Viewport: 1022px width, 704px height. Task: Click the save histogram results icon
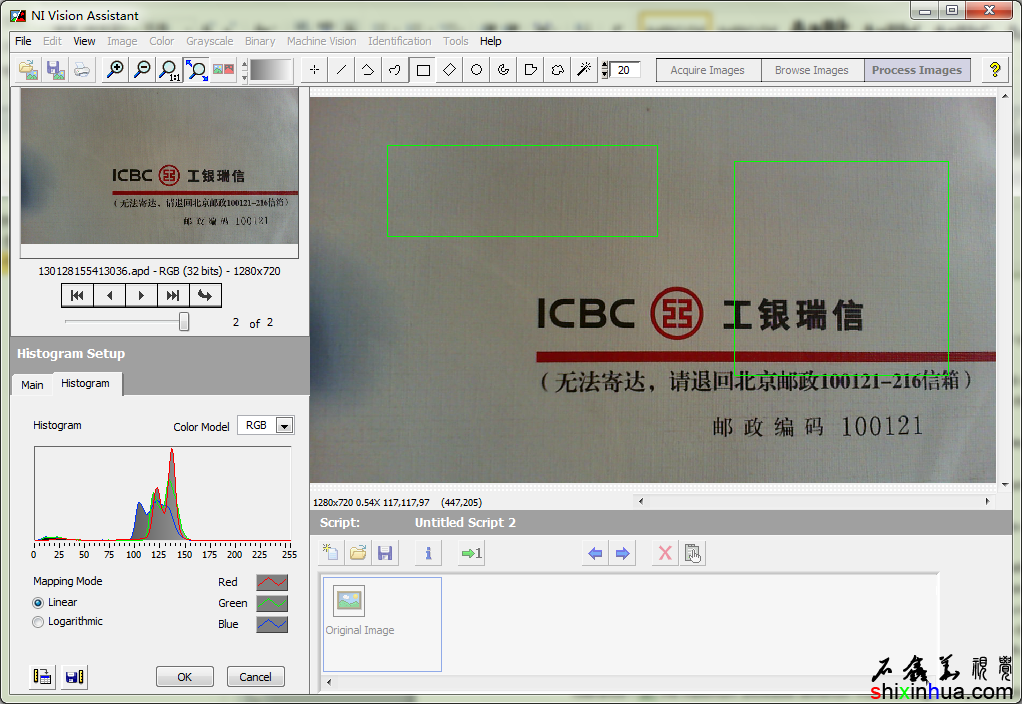tap(74, 677)
